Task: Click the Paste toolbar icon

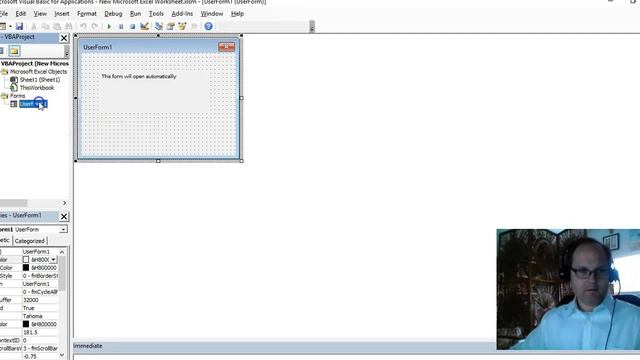Action: click(x=57, y=27)
